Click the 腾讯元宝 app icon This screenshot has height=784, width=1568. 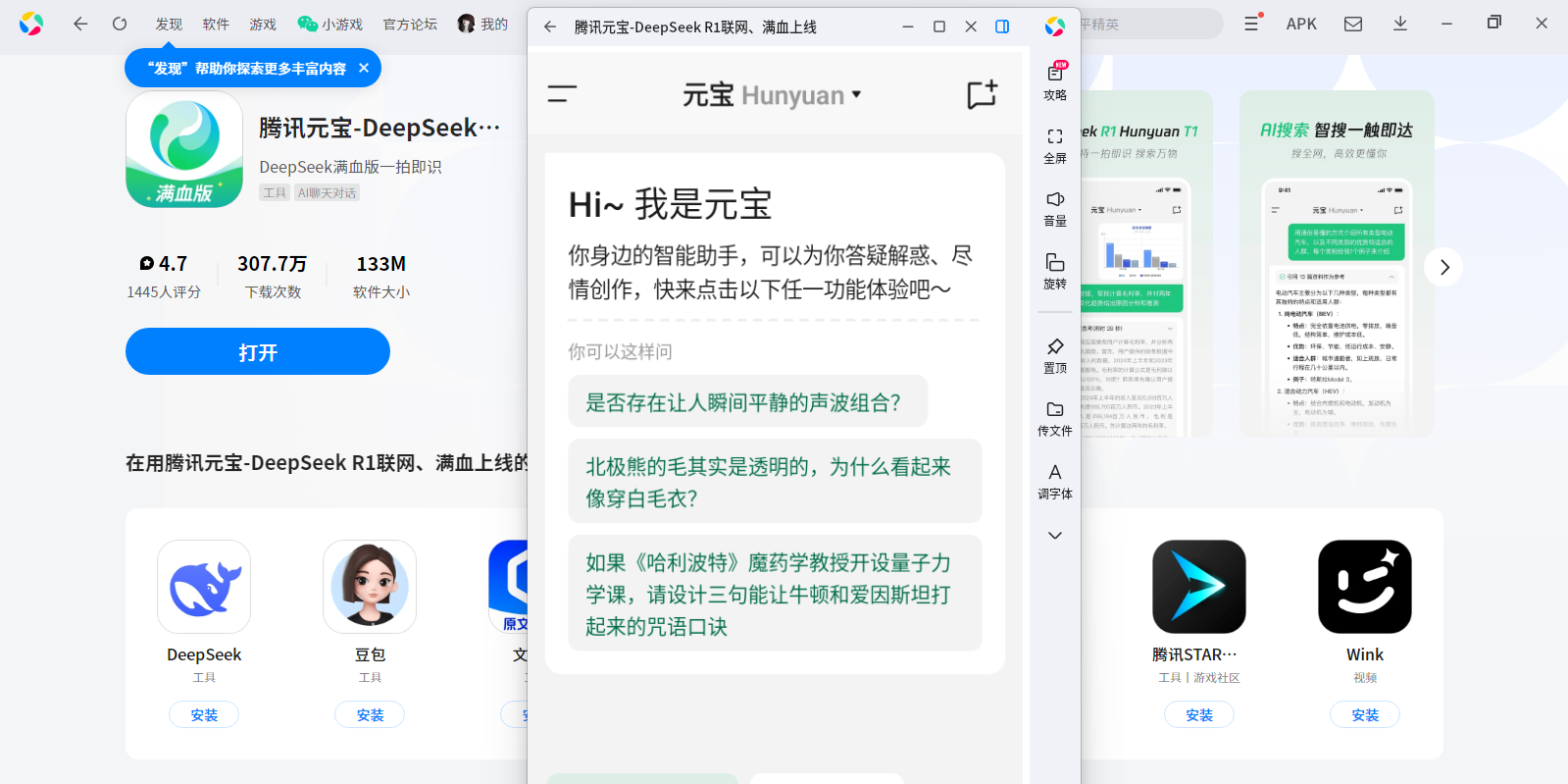[x=184, y=149]
